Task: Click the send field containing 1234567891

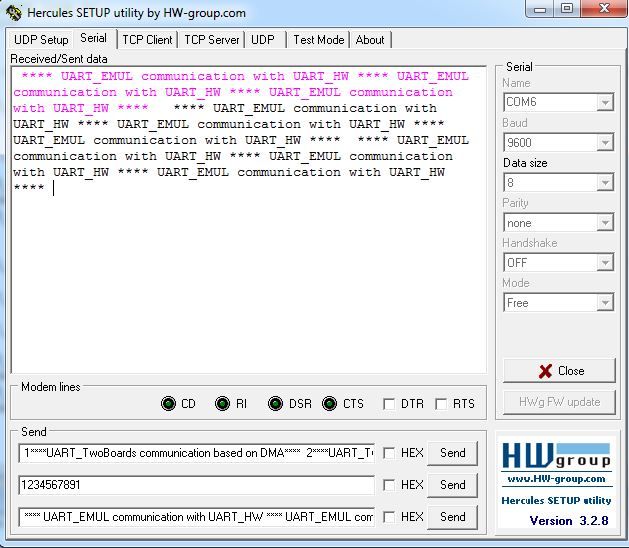Action: (197, 485)
